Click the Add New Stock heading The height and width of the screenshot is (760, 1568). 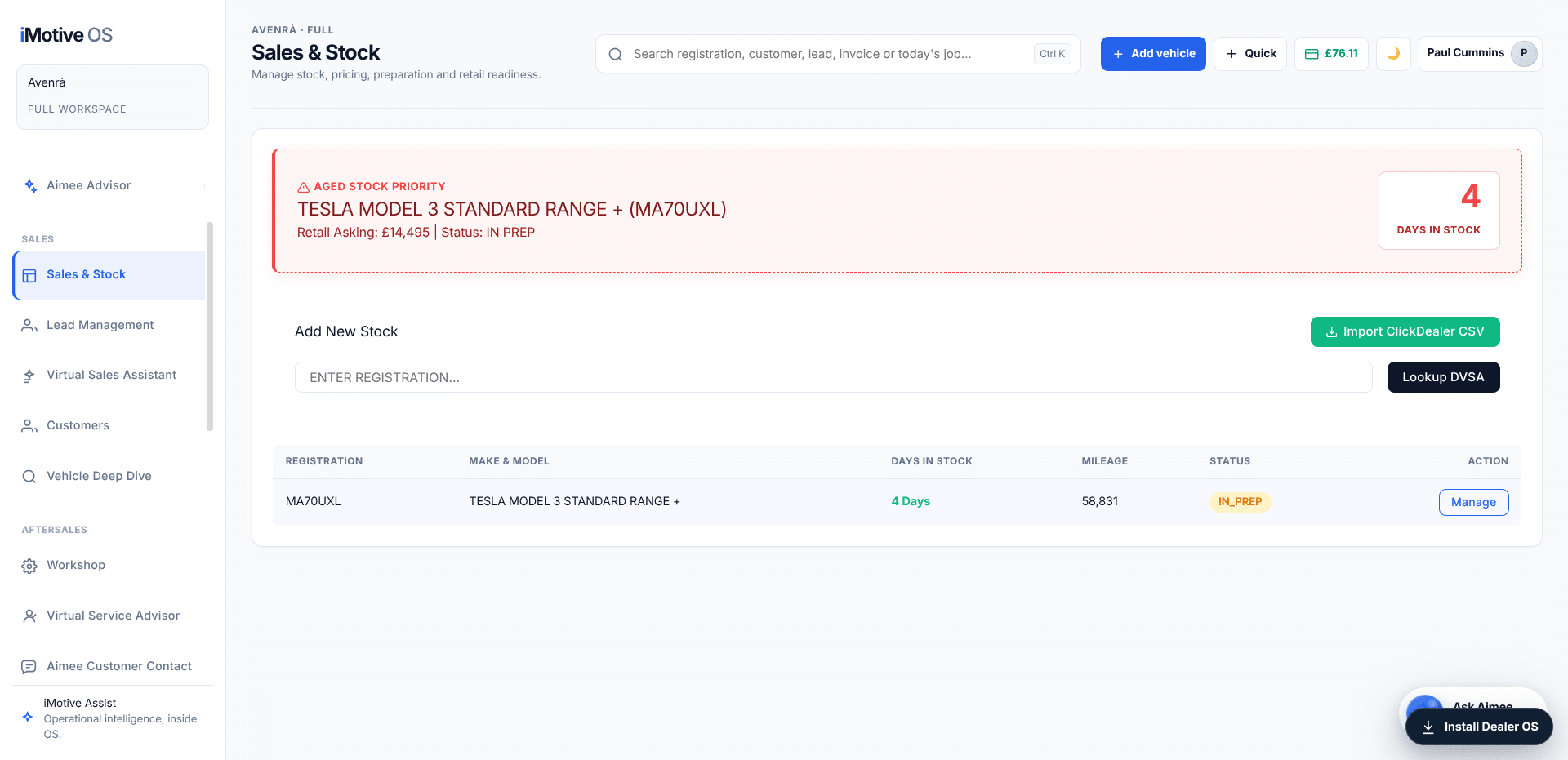pos(346,331)
